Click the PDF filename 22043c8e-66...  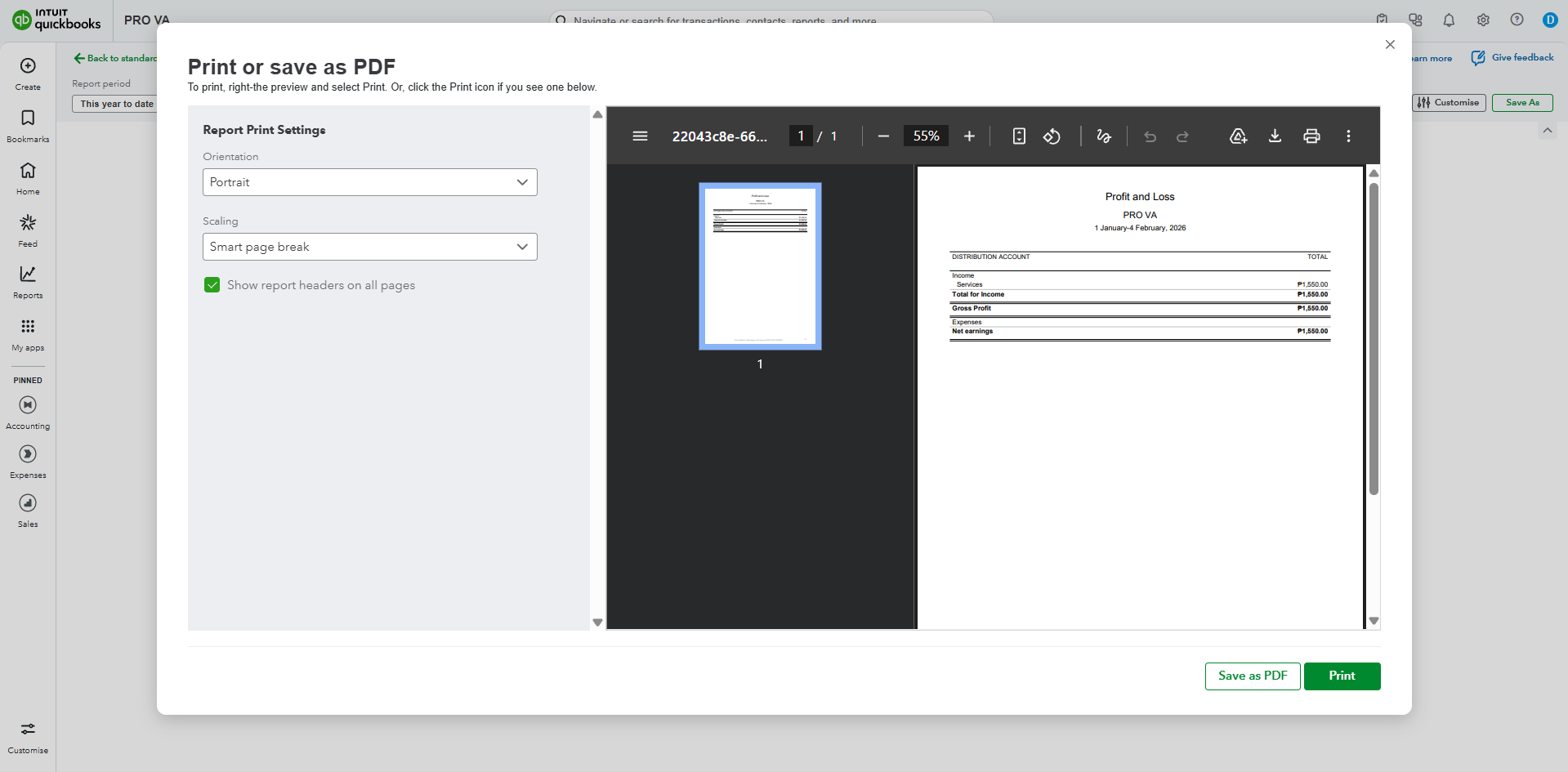point(720,136)
